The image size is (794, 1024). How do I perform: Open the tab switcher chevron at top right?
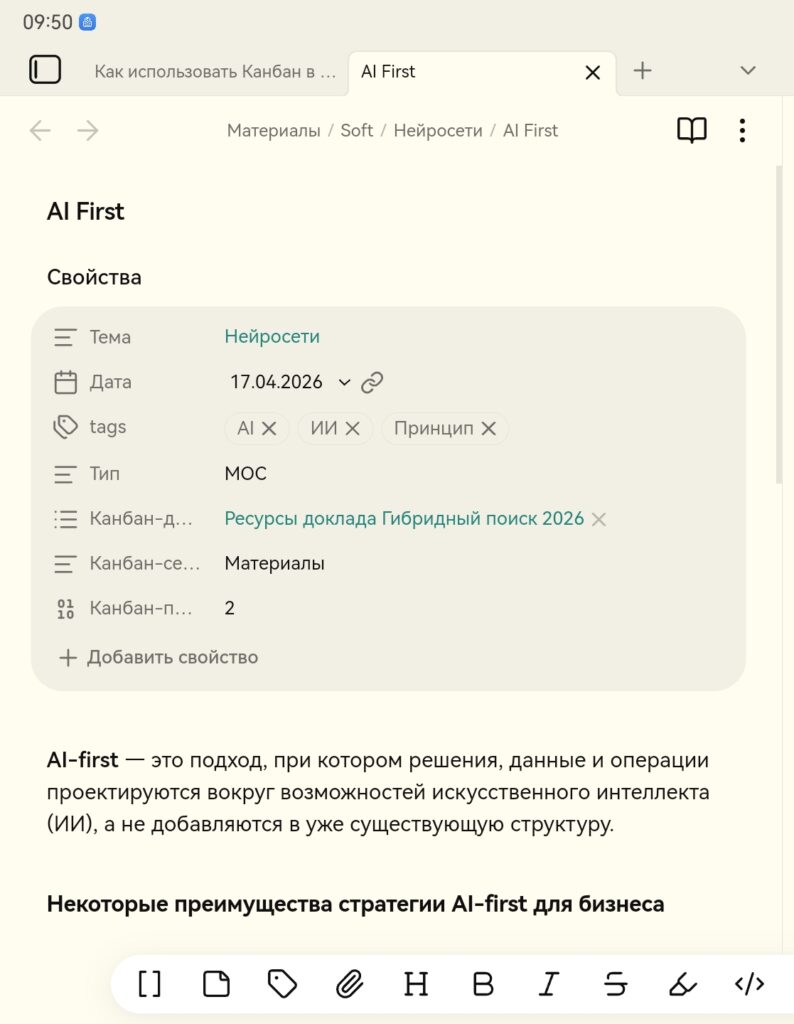[x=748, y=70]
